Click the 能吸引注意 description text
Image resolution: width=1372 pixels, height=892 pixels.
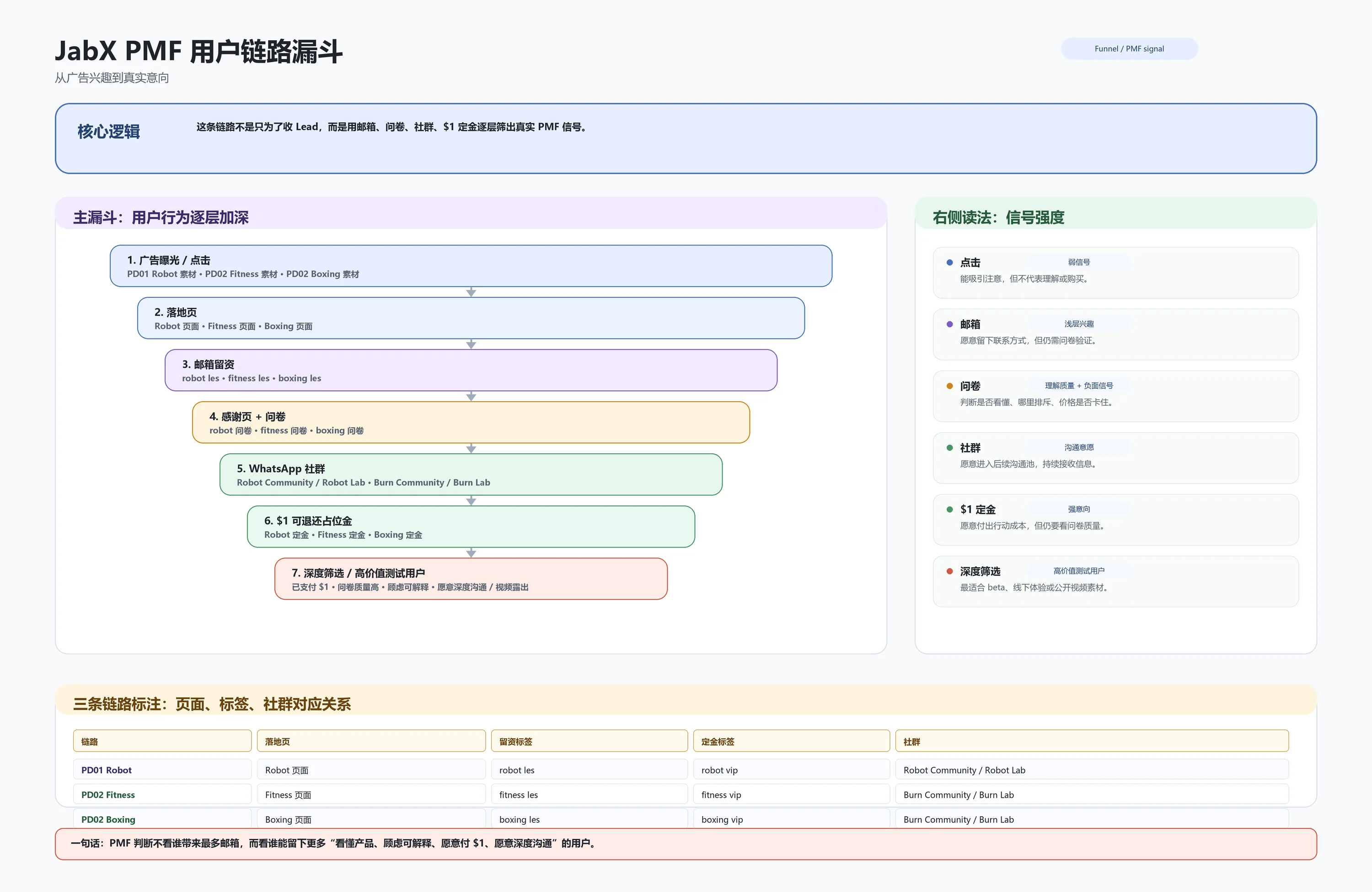pos(1025,279)
